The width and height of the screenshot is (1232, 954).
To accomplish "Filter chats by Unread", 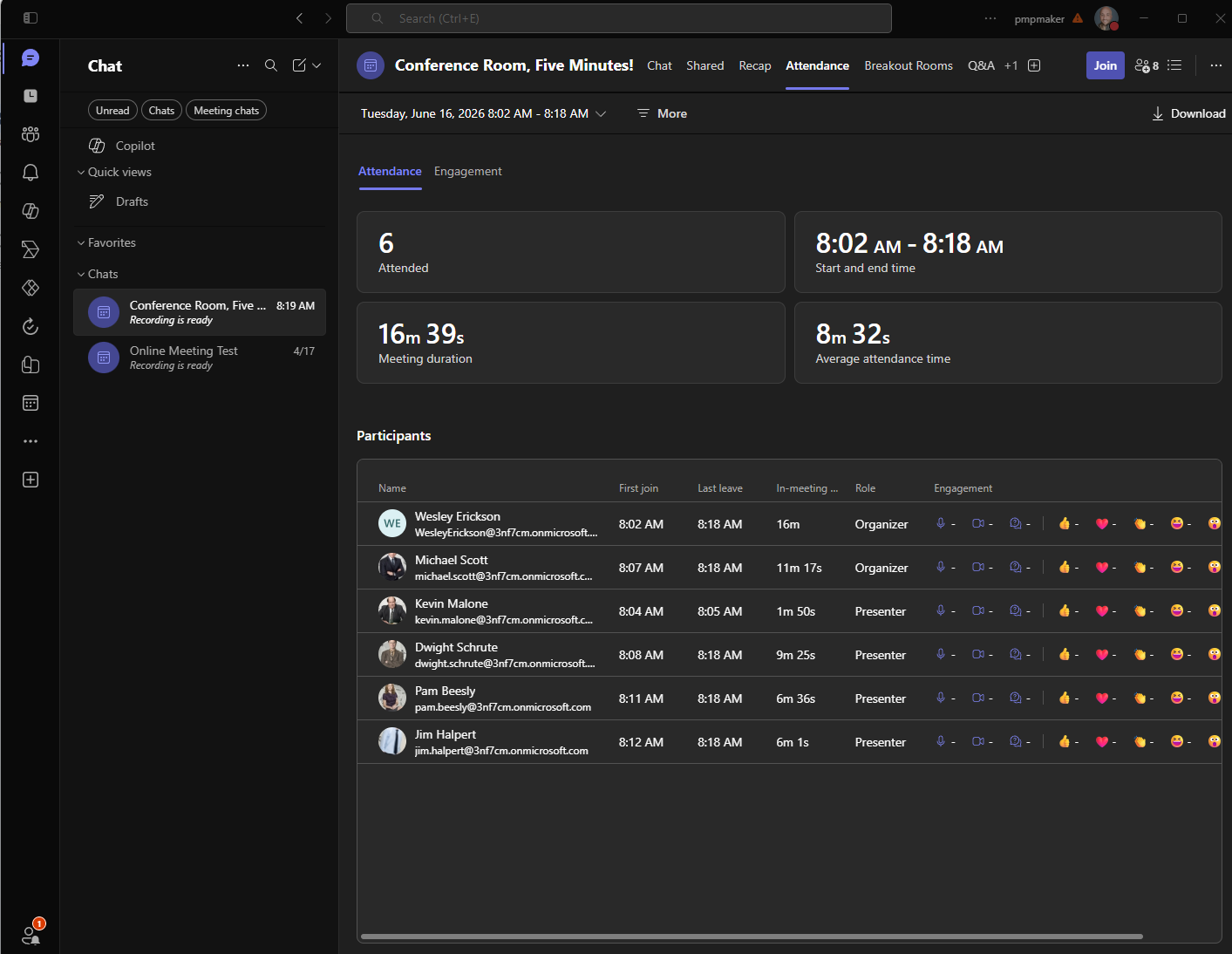I will [112, 111].
